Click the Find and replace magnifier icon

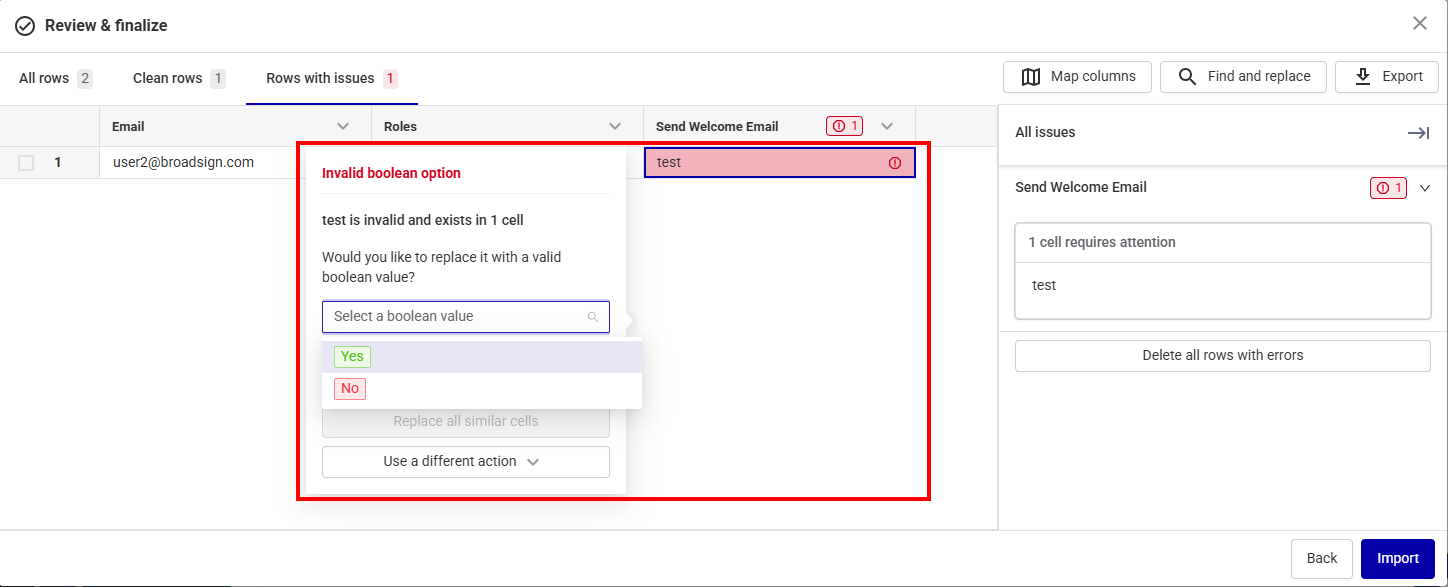1187,77
